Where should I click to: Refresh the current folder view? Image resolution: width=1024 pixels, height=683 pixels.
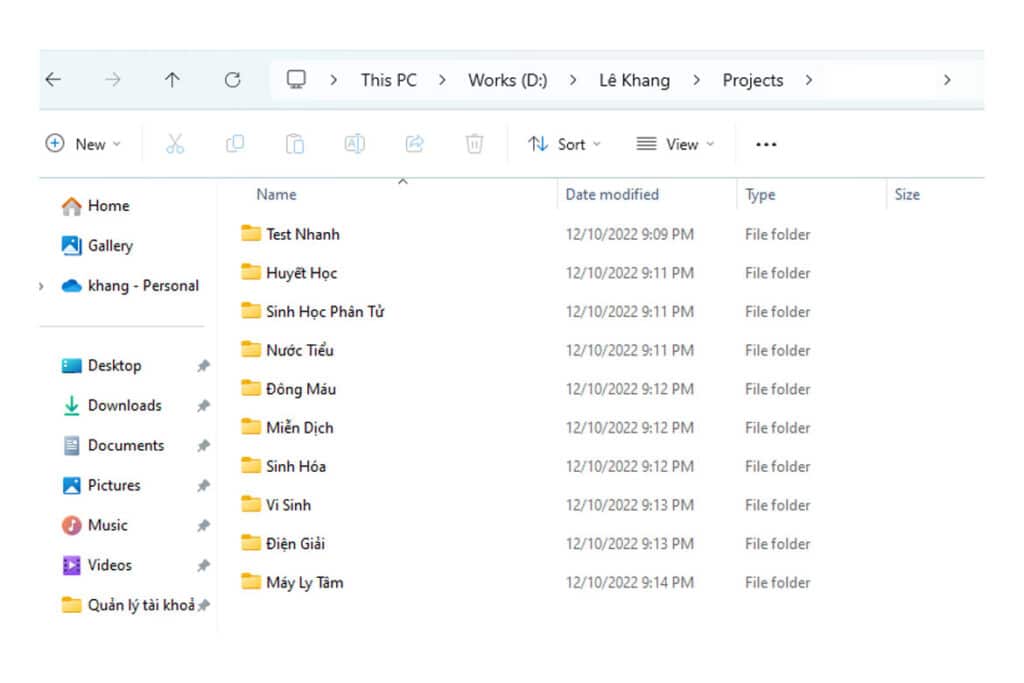tap(232, 80)
